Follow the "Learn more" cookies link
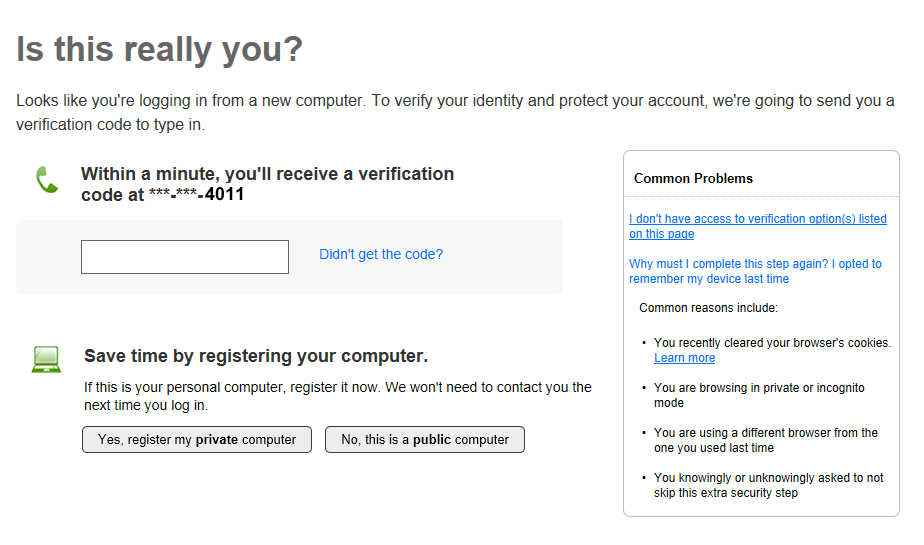Screen dimensions: 924x545 pos(685,358)
